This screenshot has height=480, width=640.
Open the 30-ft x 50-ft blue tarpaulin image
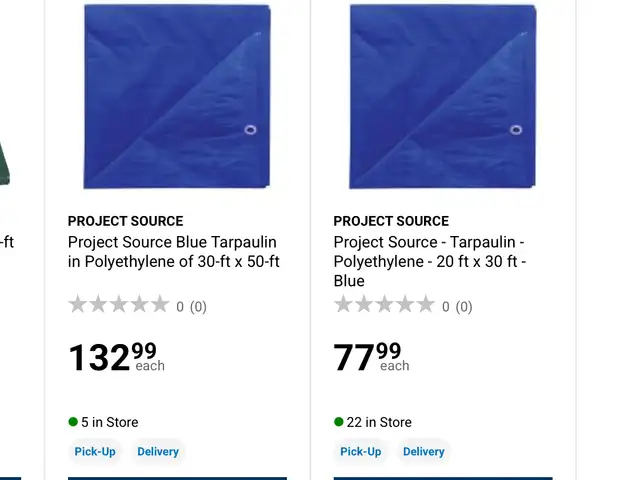[177, 97]
